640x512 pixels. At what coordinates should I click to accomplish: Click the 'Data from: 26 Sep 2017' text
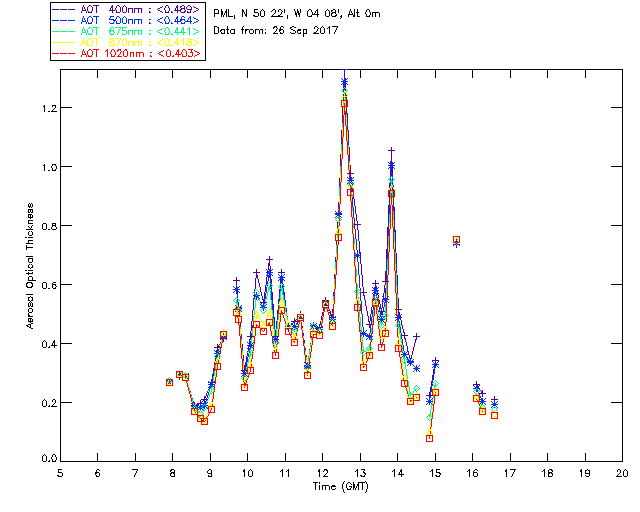(x=276, y=31)
